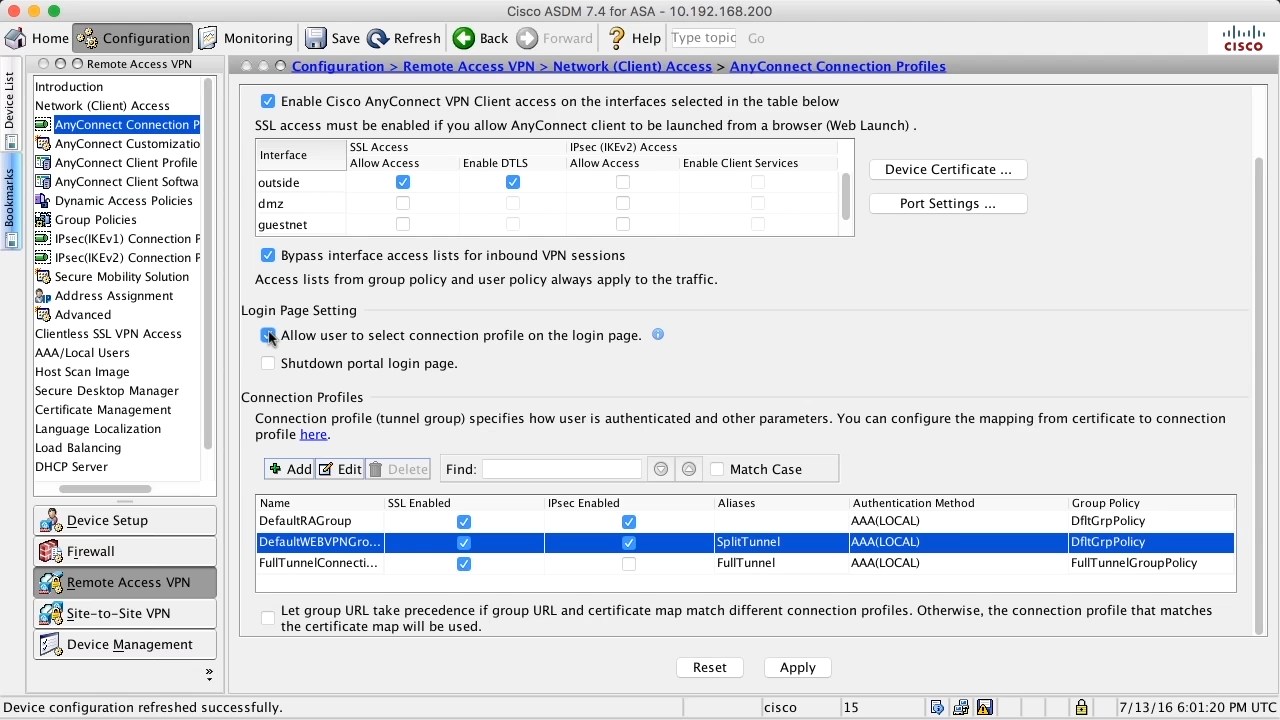Toggle Bypass interface access lists checkbox
This screenshot has height=720, width=1280.
(x=268, y=255)
